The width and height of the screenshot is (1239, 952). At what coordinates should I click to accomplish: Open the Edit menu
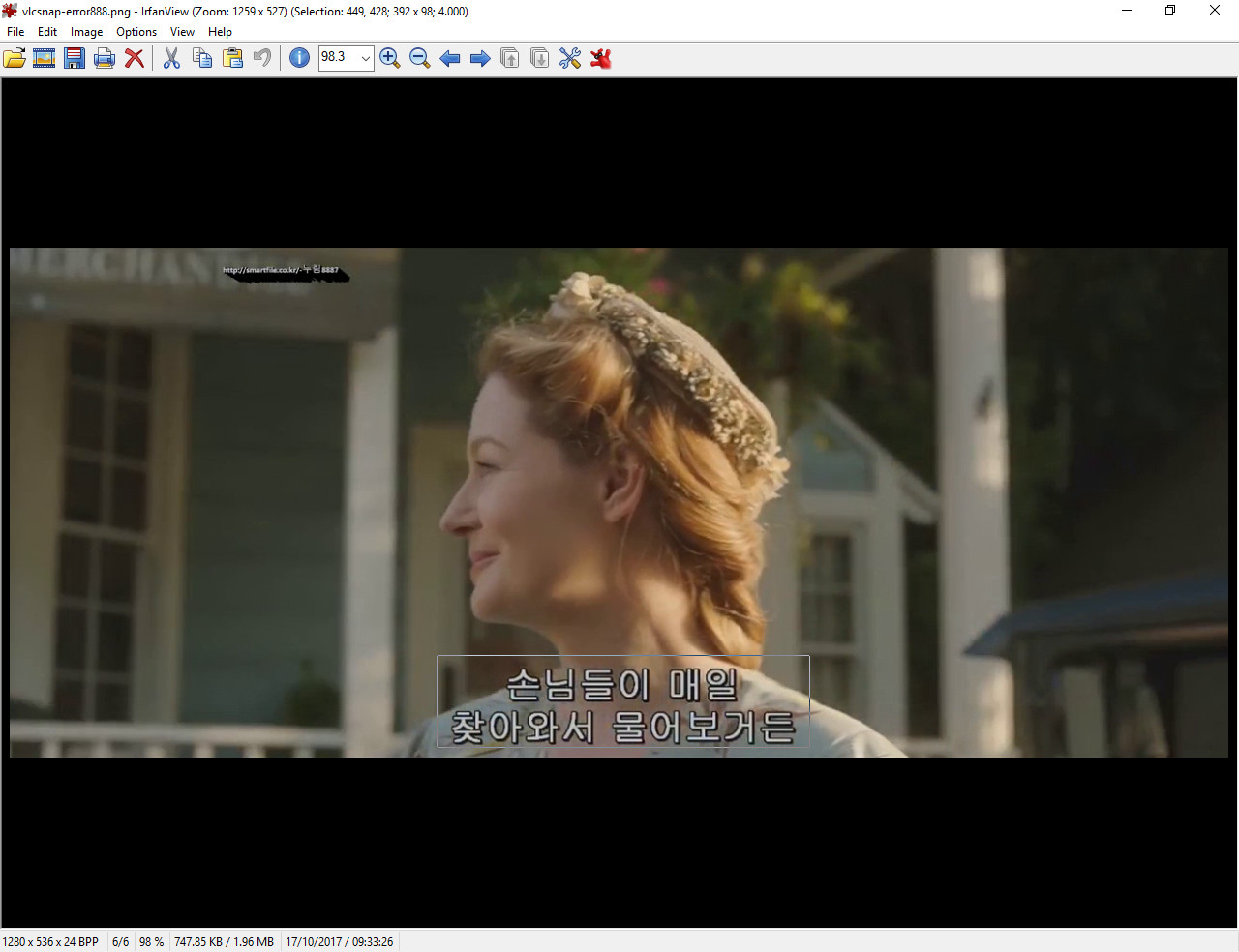tap(47, 32)
